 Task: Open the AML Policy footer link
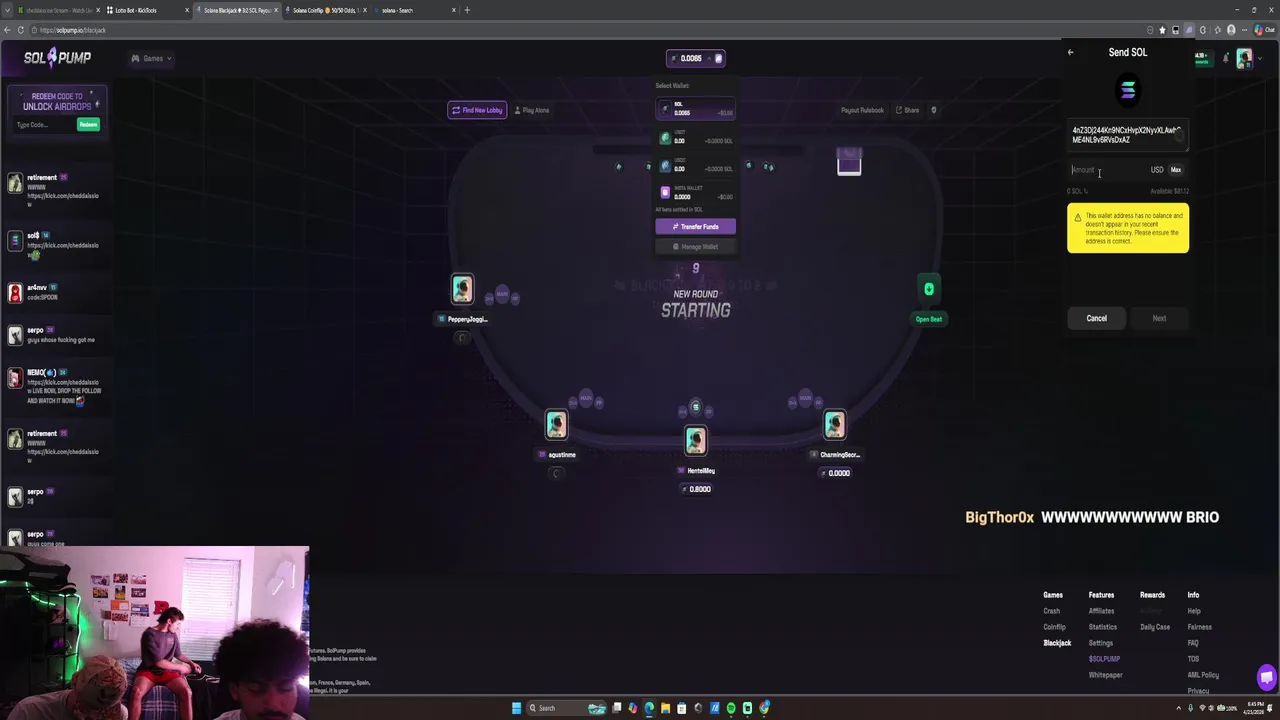[x=1203, y=675]
